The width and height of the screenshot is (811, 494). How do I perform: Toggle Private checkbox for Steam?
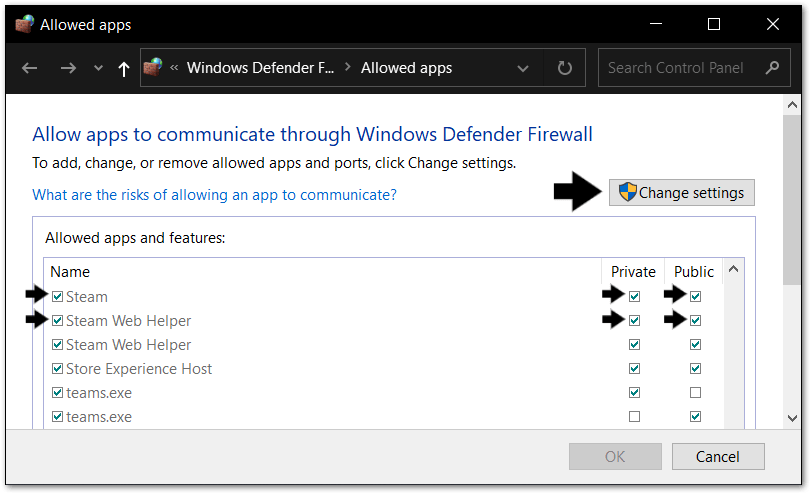point(635,296)
